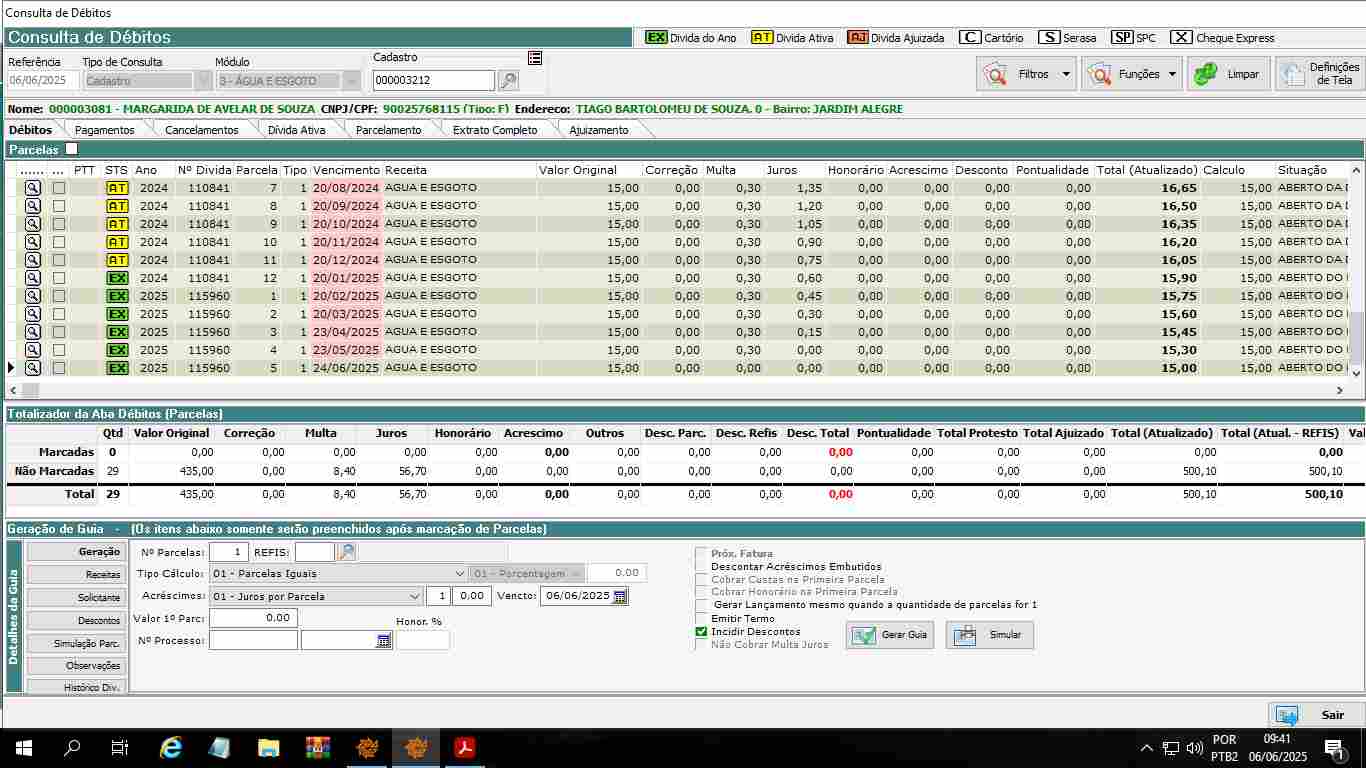Click the Gerar Guia button

(x=890, y=635)
